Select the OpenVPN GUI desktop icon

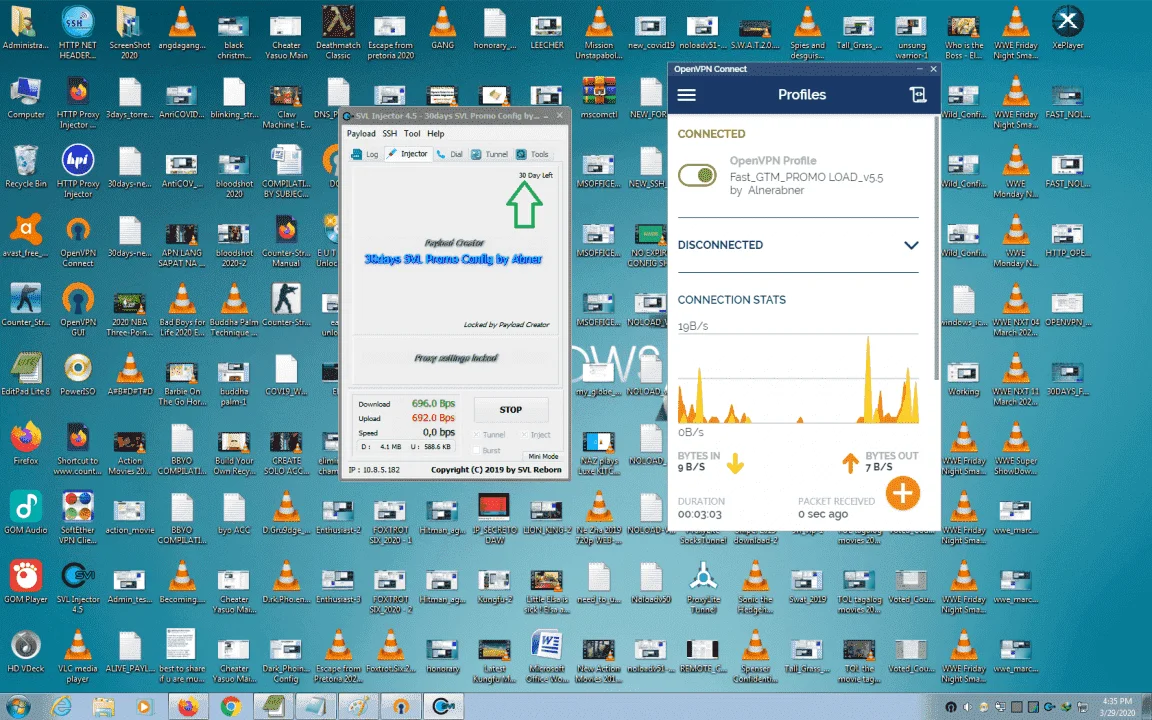(78, 310)
